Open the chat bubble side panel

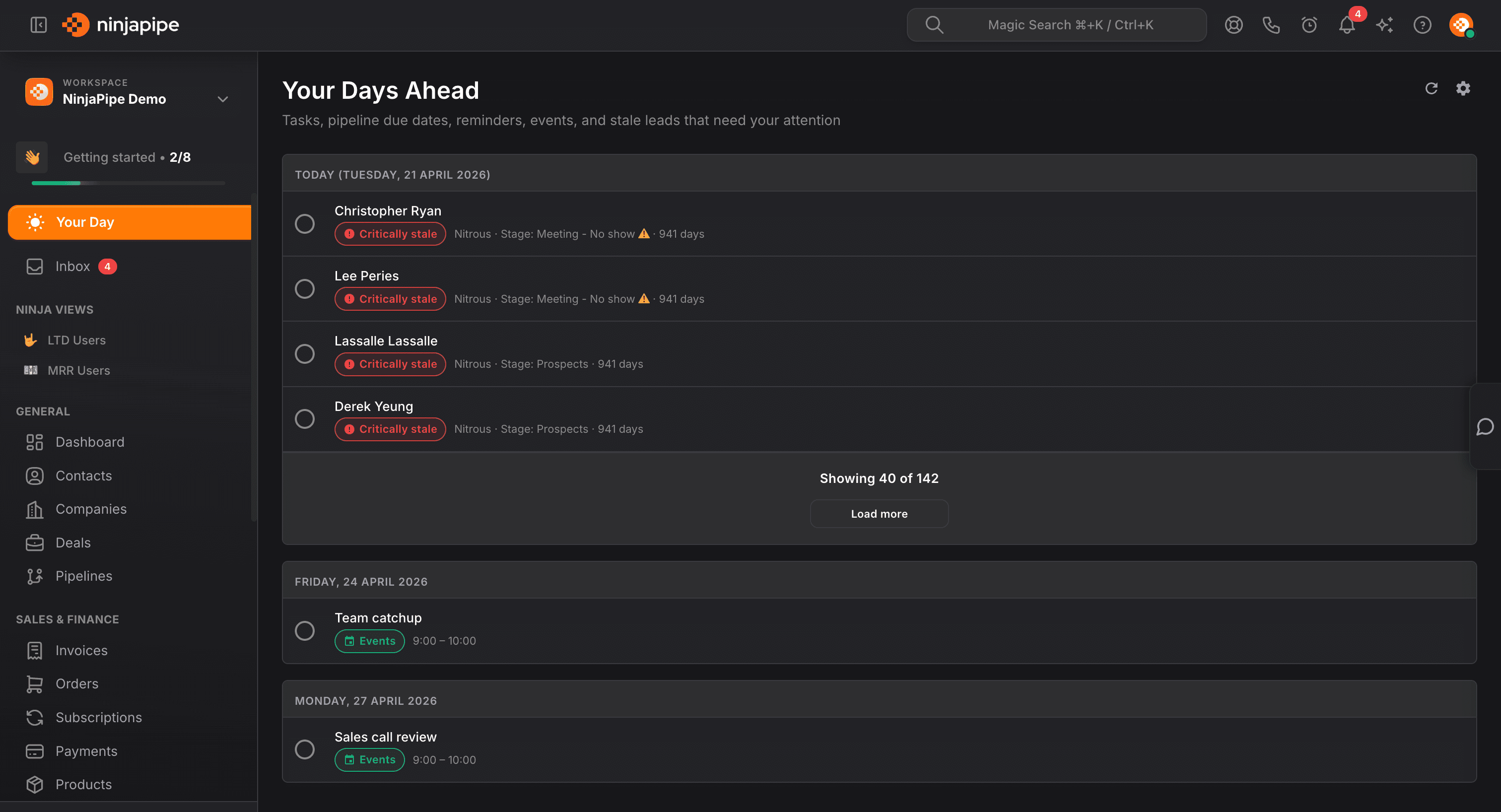point(1485,427)
